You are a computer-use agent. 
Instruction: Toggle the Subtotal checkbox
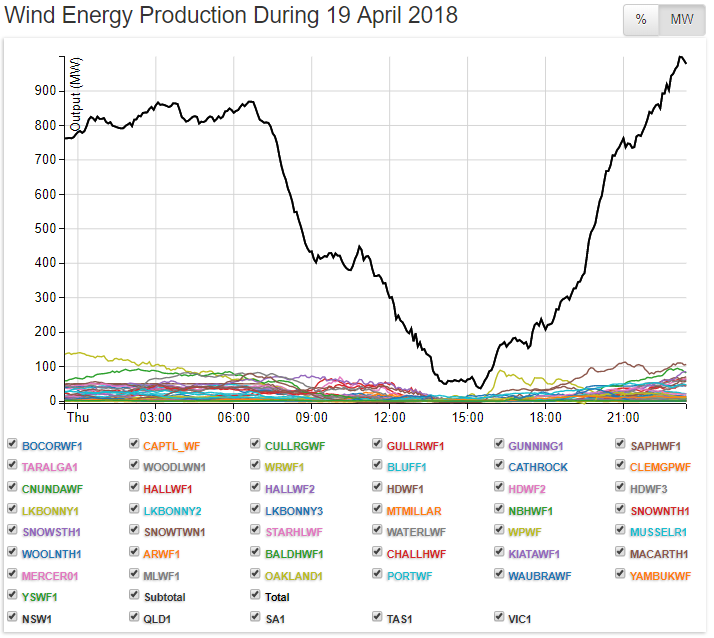134,596
